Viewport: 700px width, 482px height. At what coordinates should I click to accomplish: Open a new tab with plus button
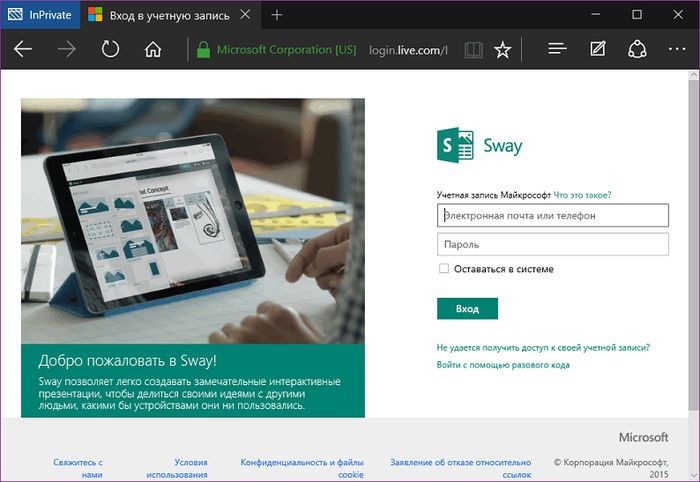click(x=277, y=15)
